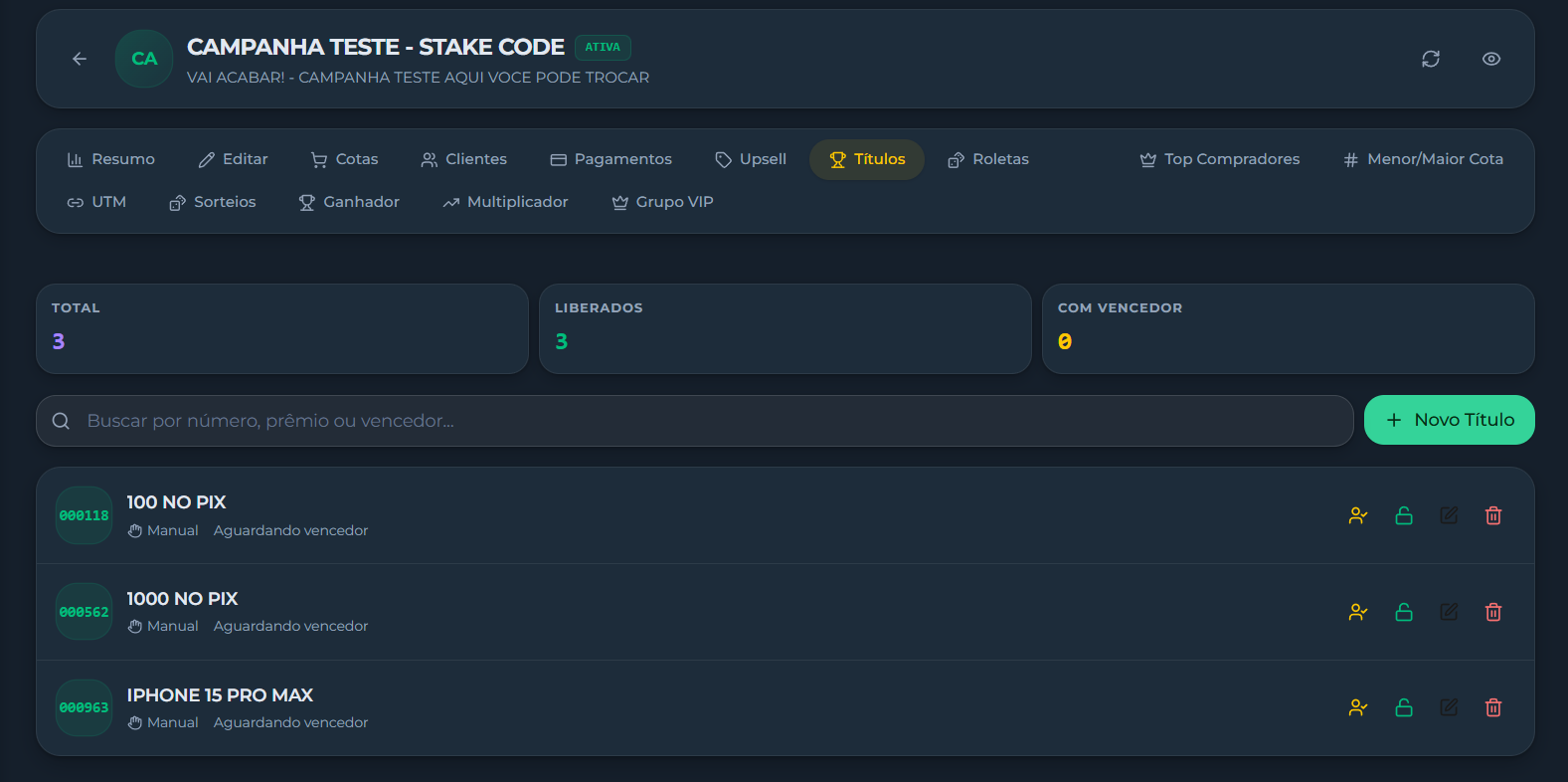Click the VAI ACABAR! campaign subtitle
The width and height of the screenshot is (1568, 782).
point(418,78)
